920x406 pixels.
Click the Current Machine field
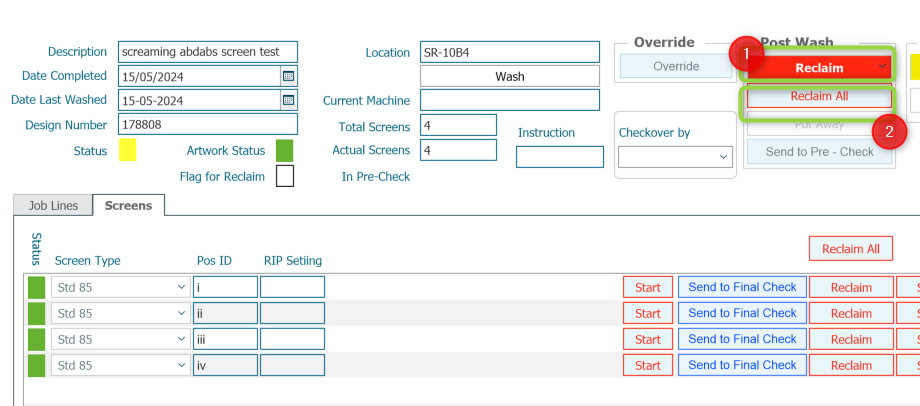[x=510, y=100]
